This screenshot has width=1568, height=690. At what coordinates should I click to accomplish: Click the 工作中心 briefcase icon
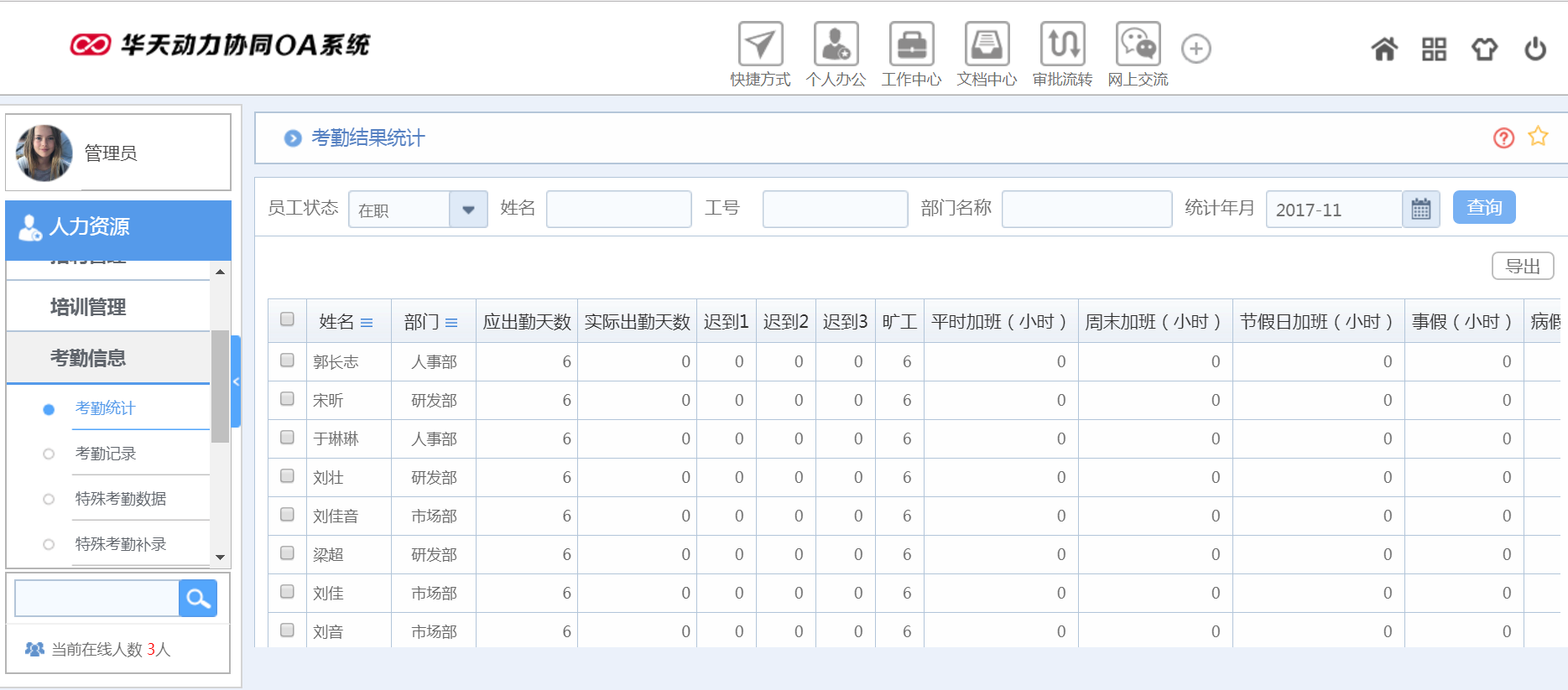[911, 44]
